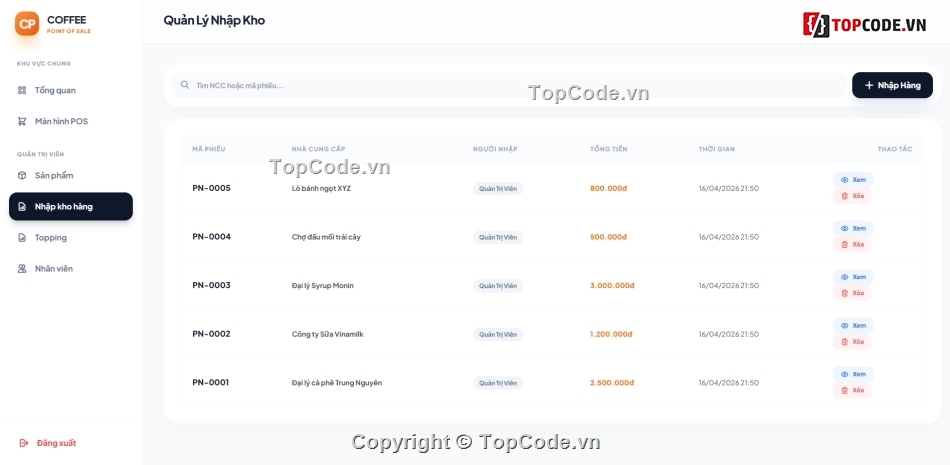
Task: Click the receipt code PN-0003
Action: 211,286
